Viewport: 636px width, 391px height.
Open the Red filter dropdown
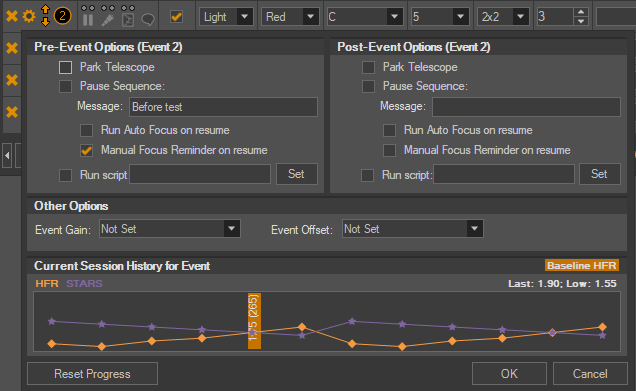point(290,17)
